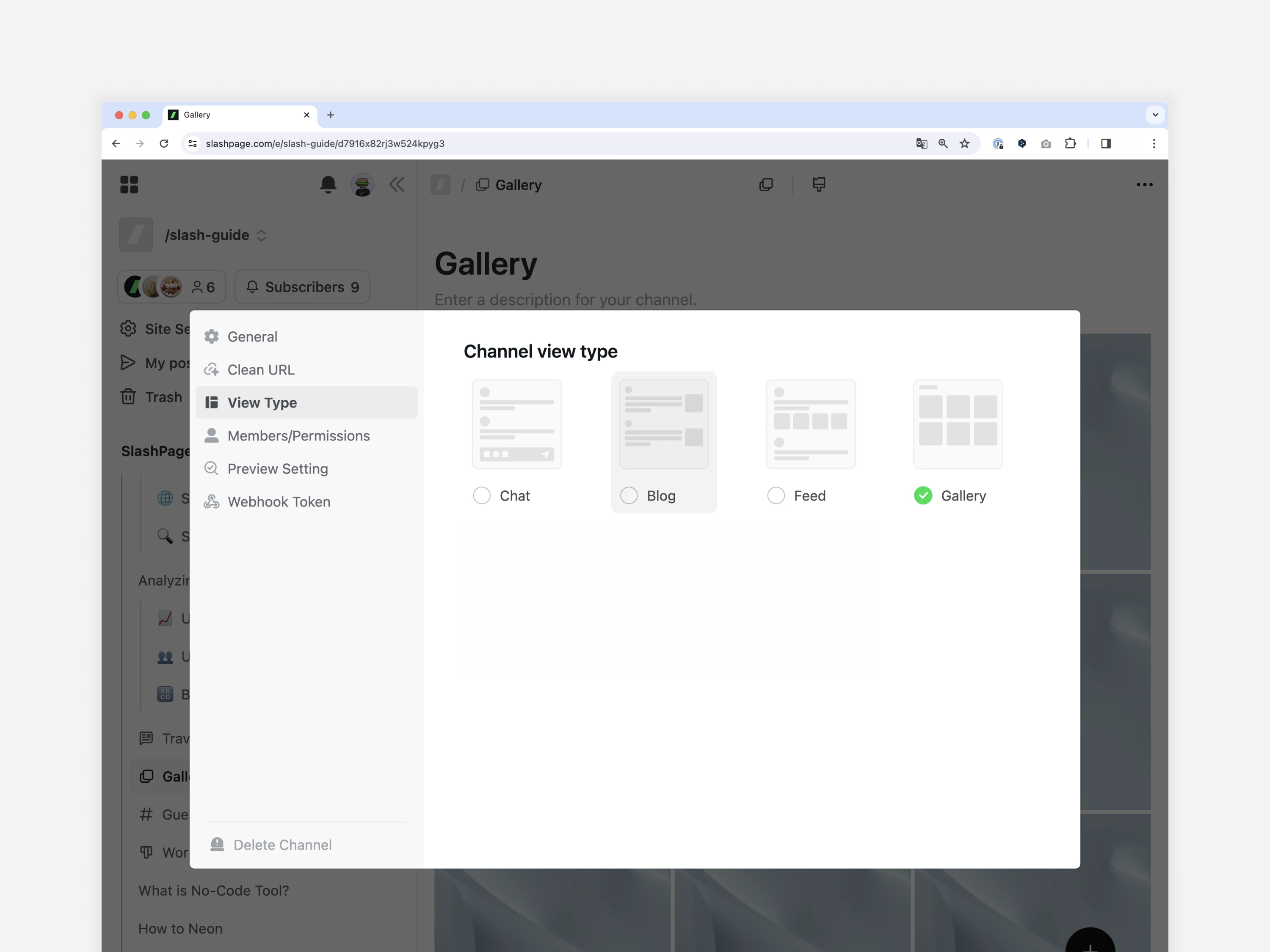Open Chrome three-dot menu
Viewport: 1270px width, 952px height.
click(1154, 143)
